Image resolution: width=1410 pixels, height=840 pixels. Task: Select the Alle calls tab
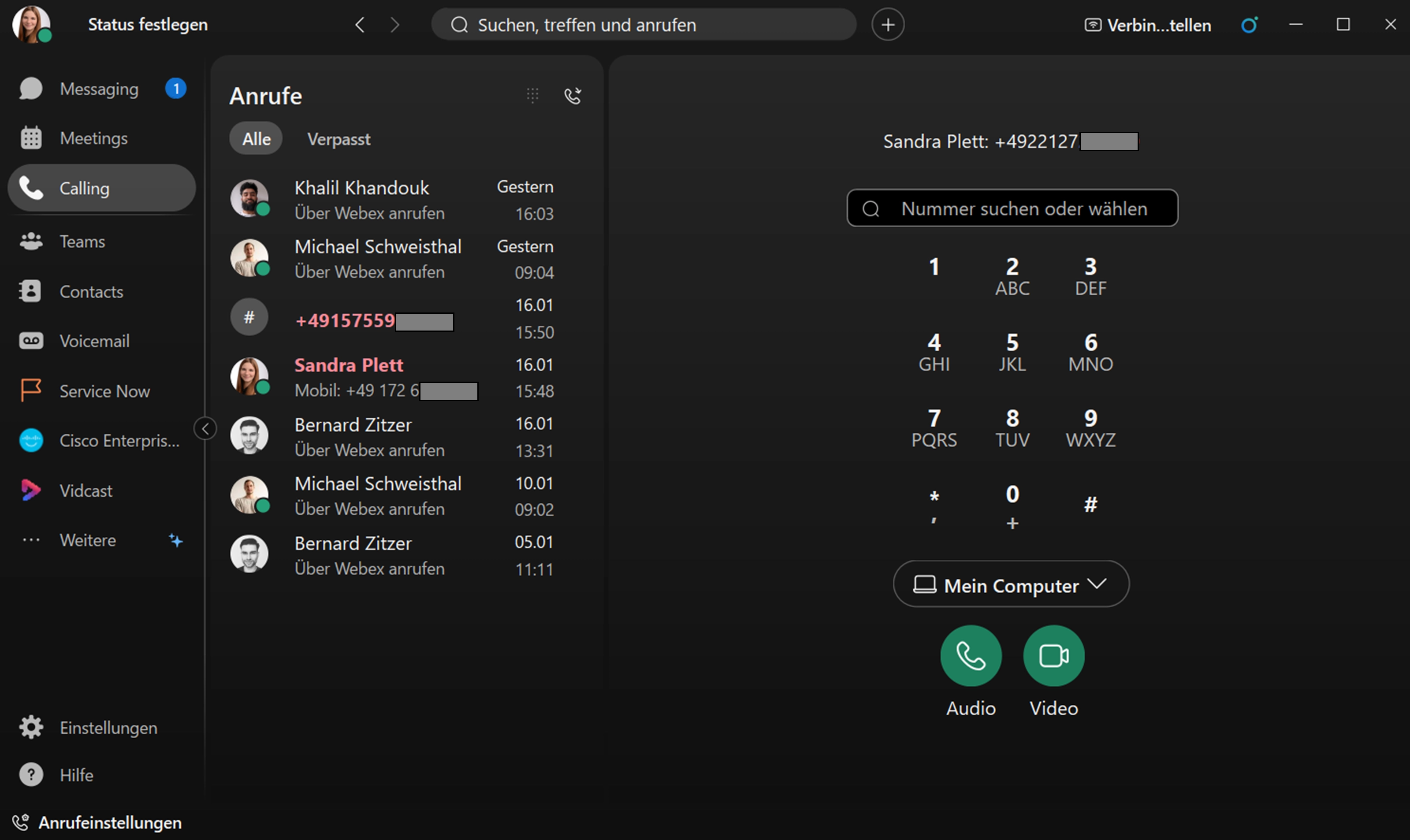[257, 139]
